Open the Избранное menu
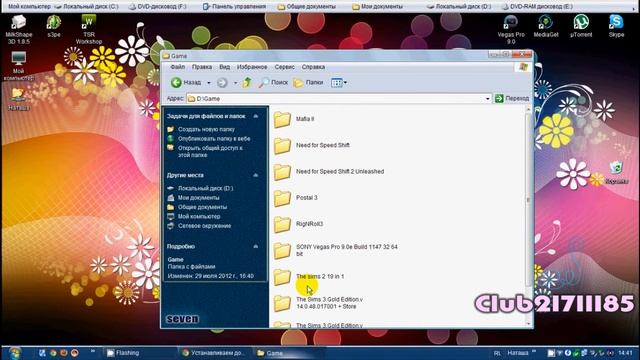Screen dimensions: 640x360 point(252,67)
